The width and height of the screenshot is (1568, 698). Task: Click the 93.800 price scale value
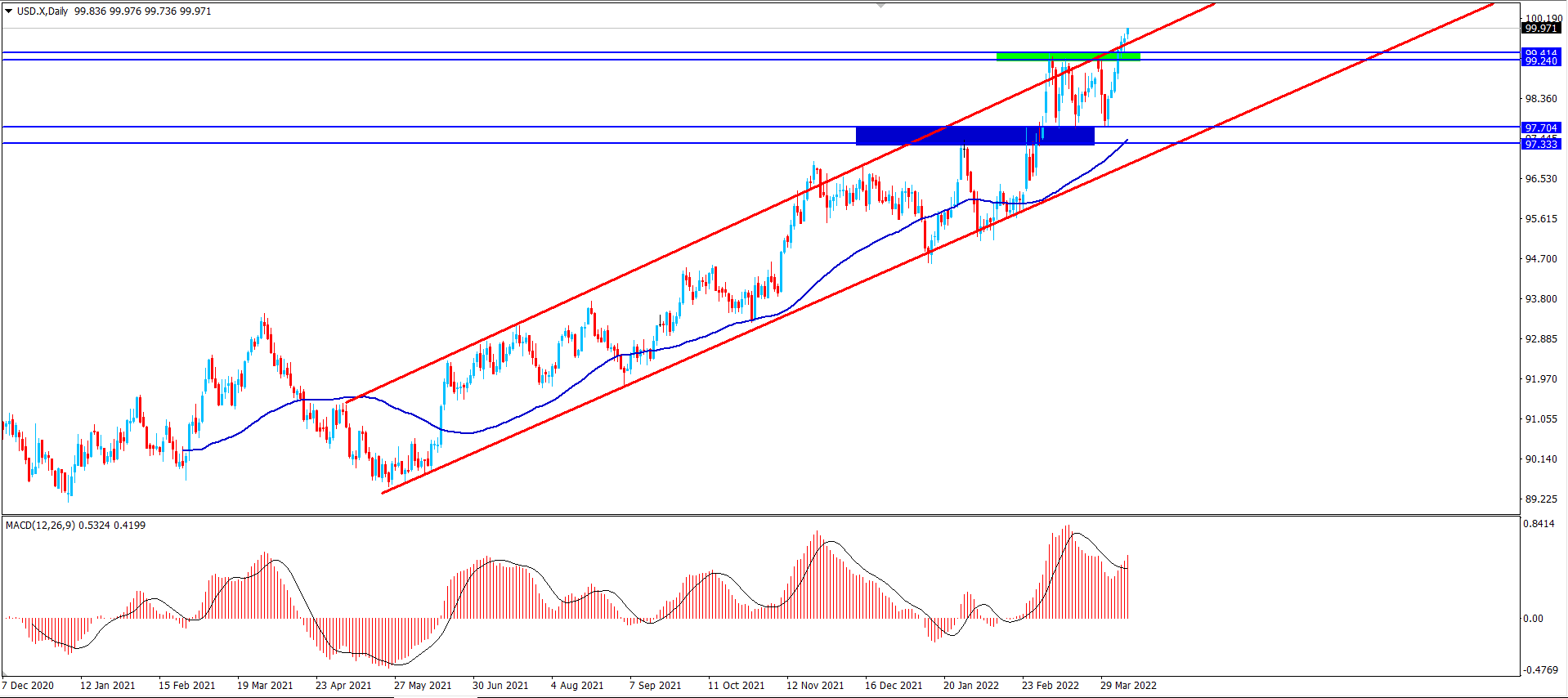1541,299
